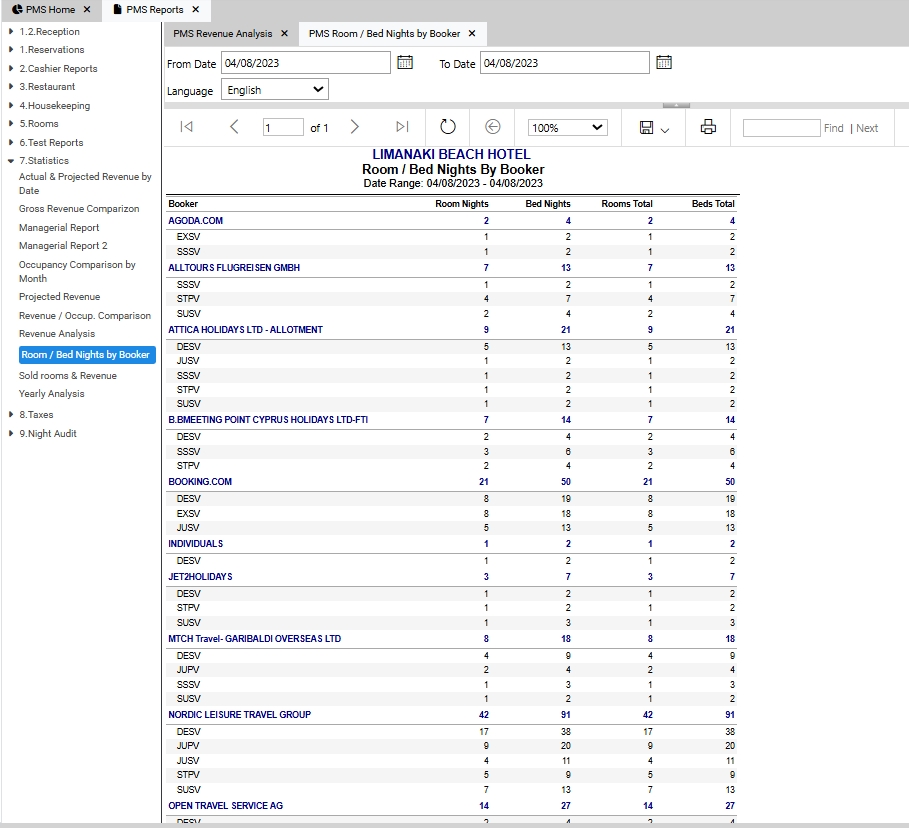The image size is (909, 828).
Task: Click the report search text box
Action: (x=781, y=128)
